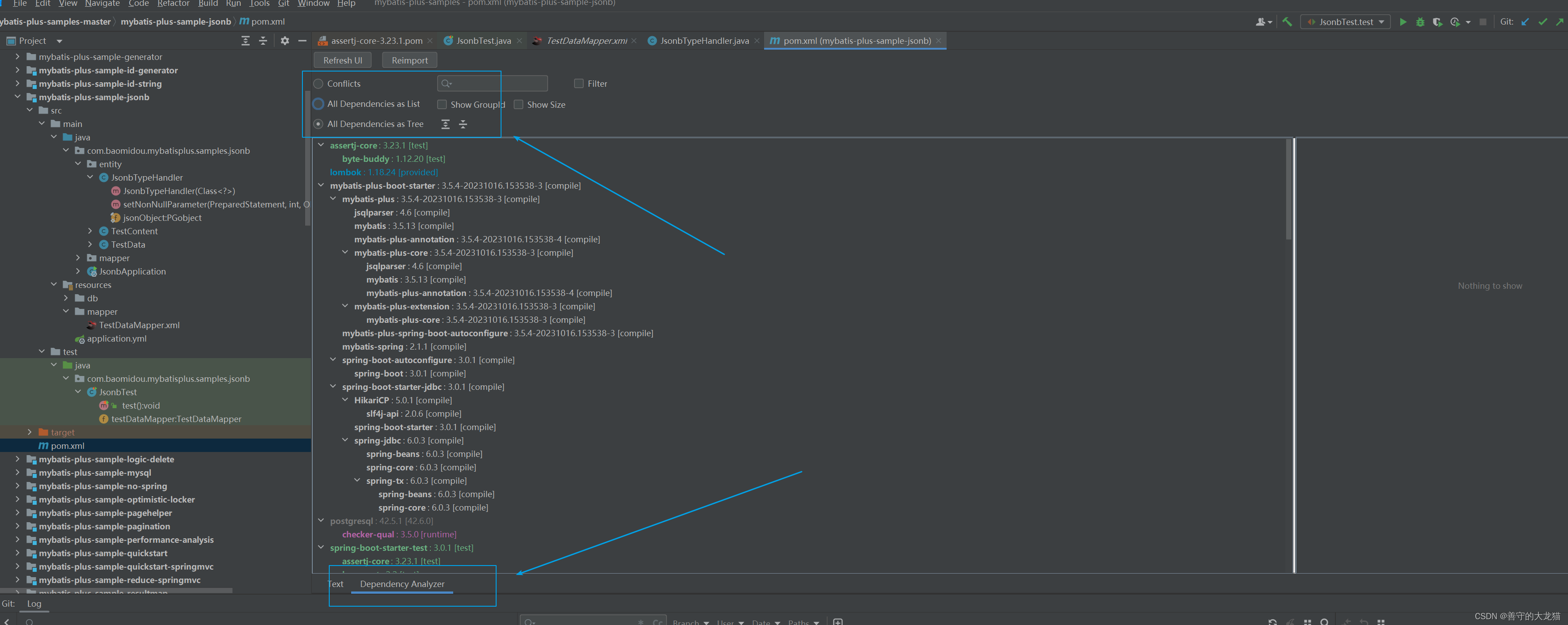The image size is (1568, 625).
Task: Collapse the HikariCP dependency node
Action: [x=345, y=400]
